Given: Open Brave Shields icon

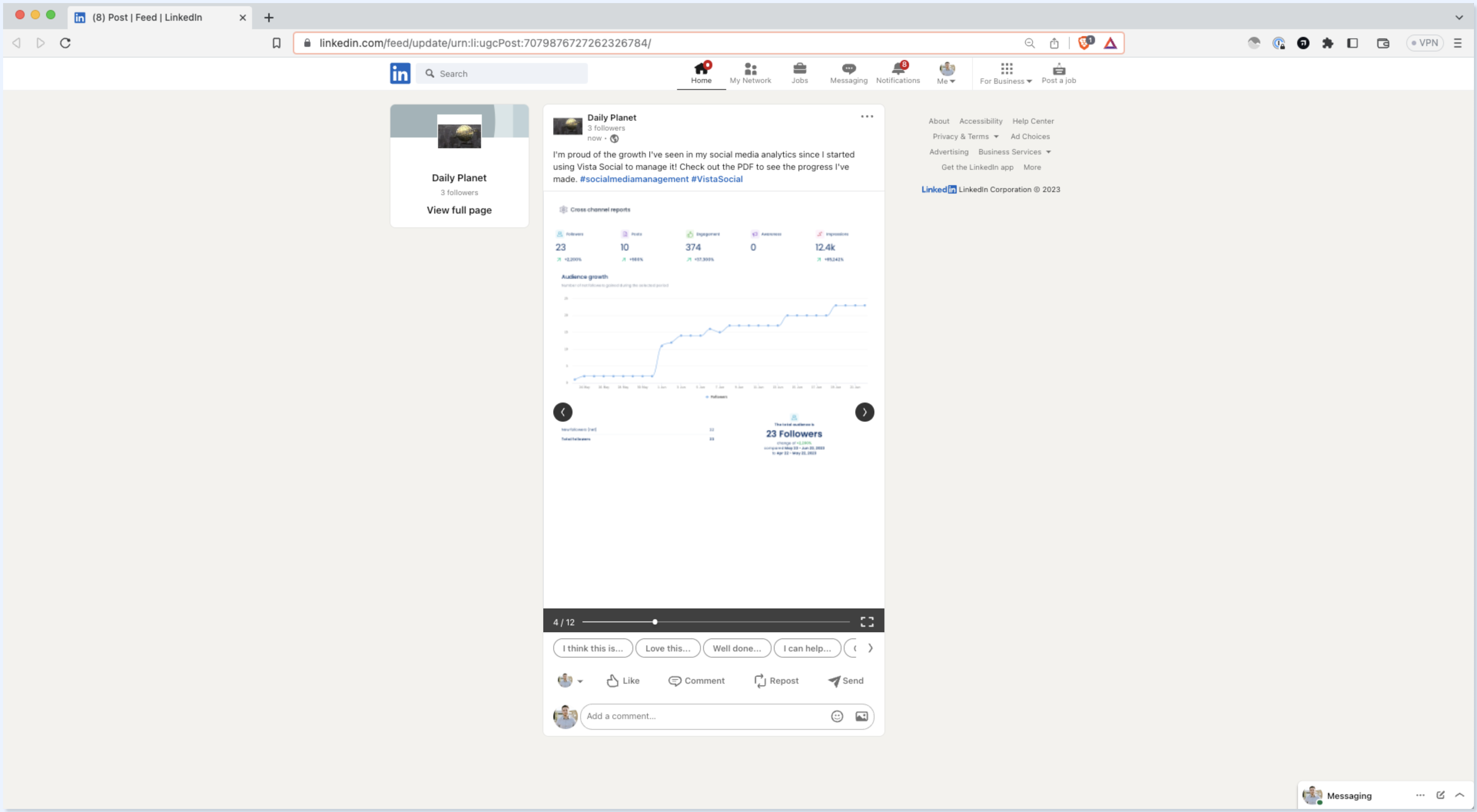Looking at the screenshot, I should pyautogui.click(x=1085, y=43).
